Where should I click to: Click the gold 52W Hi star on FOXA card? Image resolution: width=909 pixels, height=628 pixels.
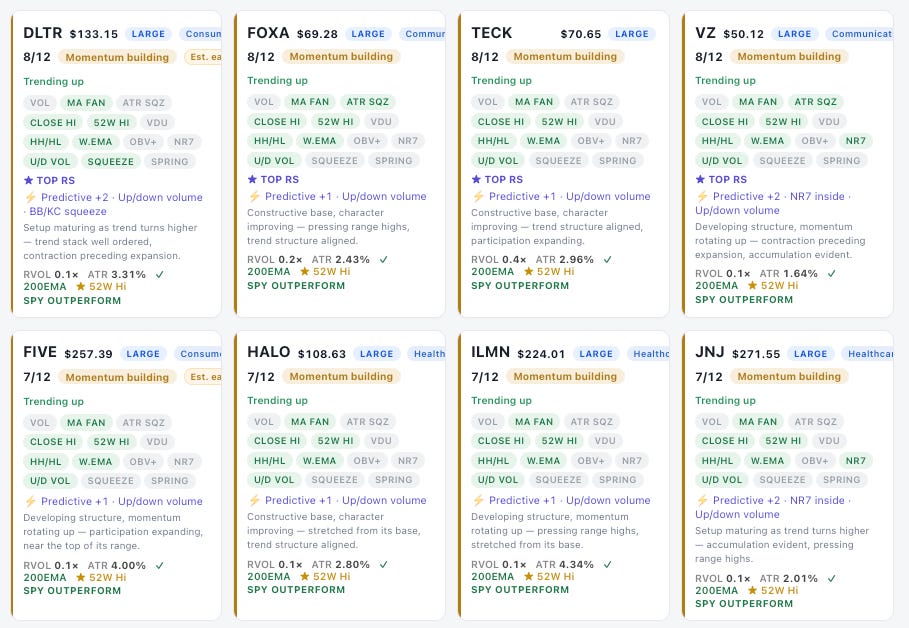[304, 271]
